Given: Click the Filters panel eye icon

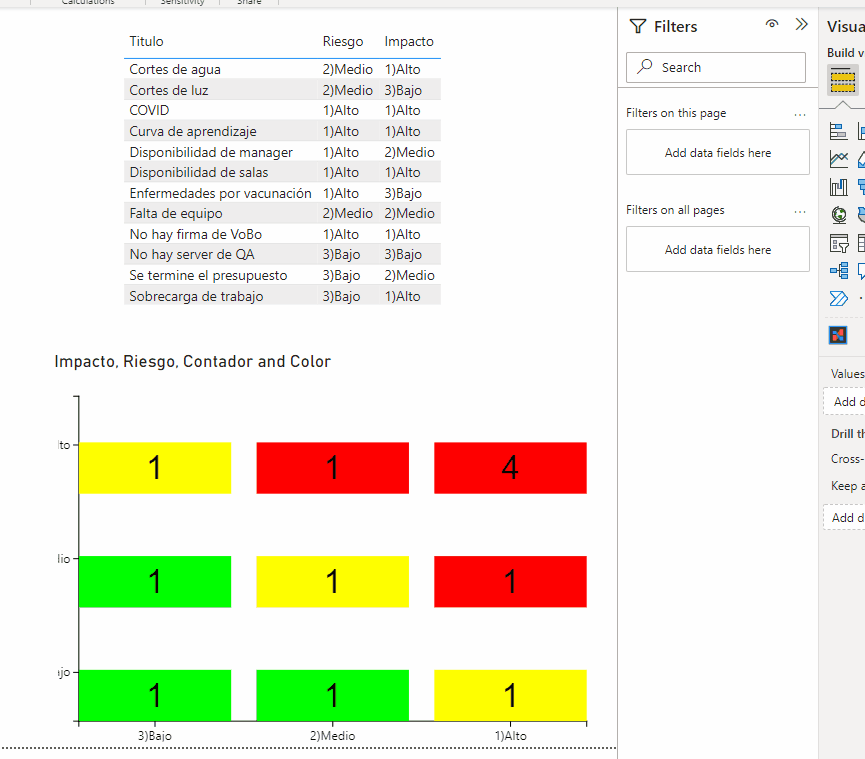Looking at the screenshot, I should (771, 24).
